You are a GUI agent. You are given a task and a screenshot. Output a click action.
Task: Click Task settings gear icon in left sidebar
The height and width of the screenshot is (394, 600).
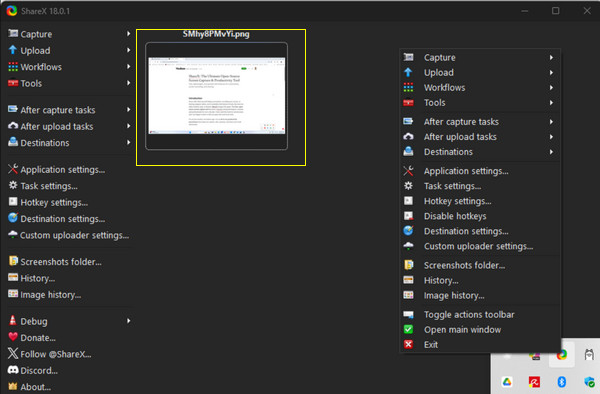tap(13, 186)
